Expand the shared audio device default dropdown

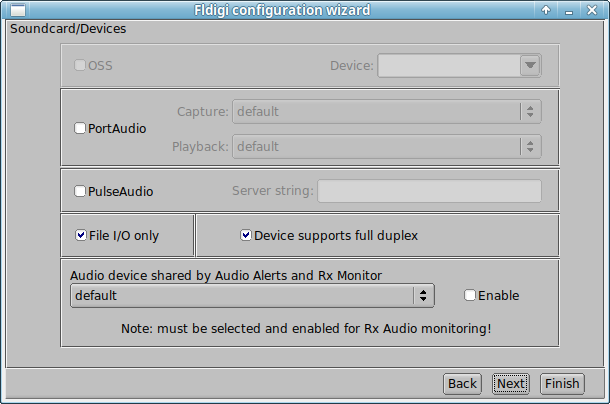(252, 295)
